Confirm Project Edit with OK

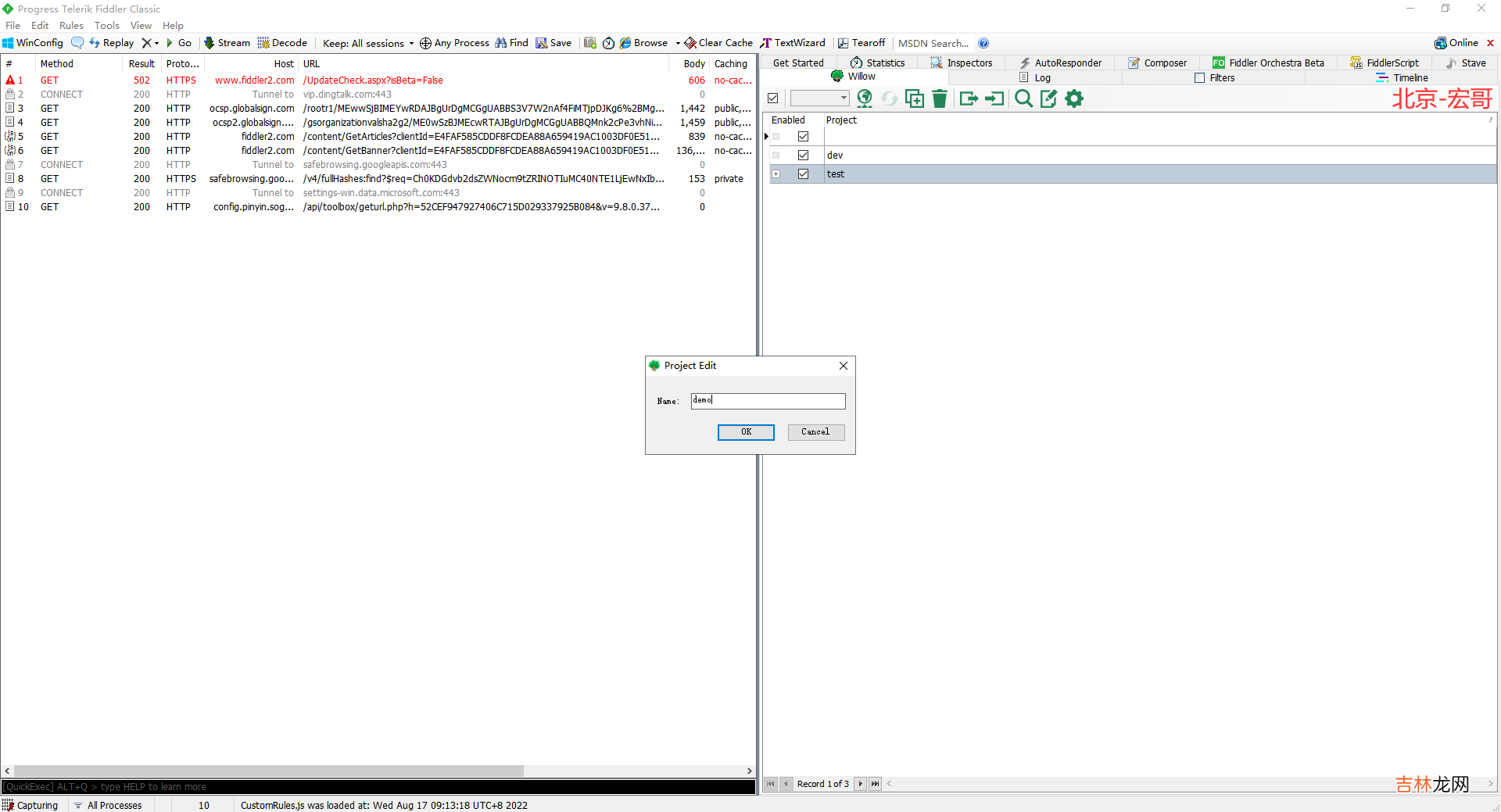pos(746,432)
